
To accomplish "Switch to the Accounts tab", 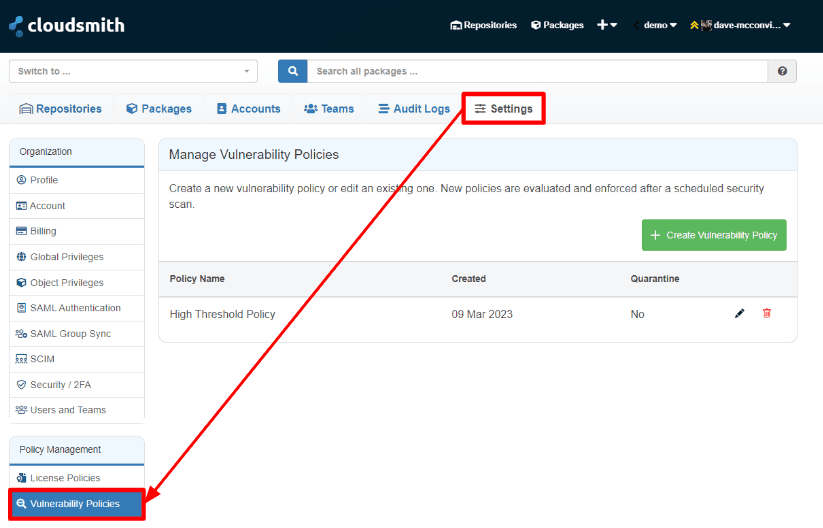I will (248, 109).
